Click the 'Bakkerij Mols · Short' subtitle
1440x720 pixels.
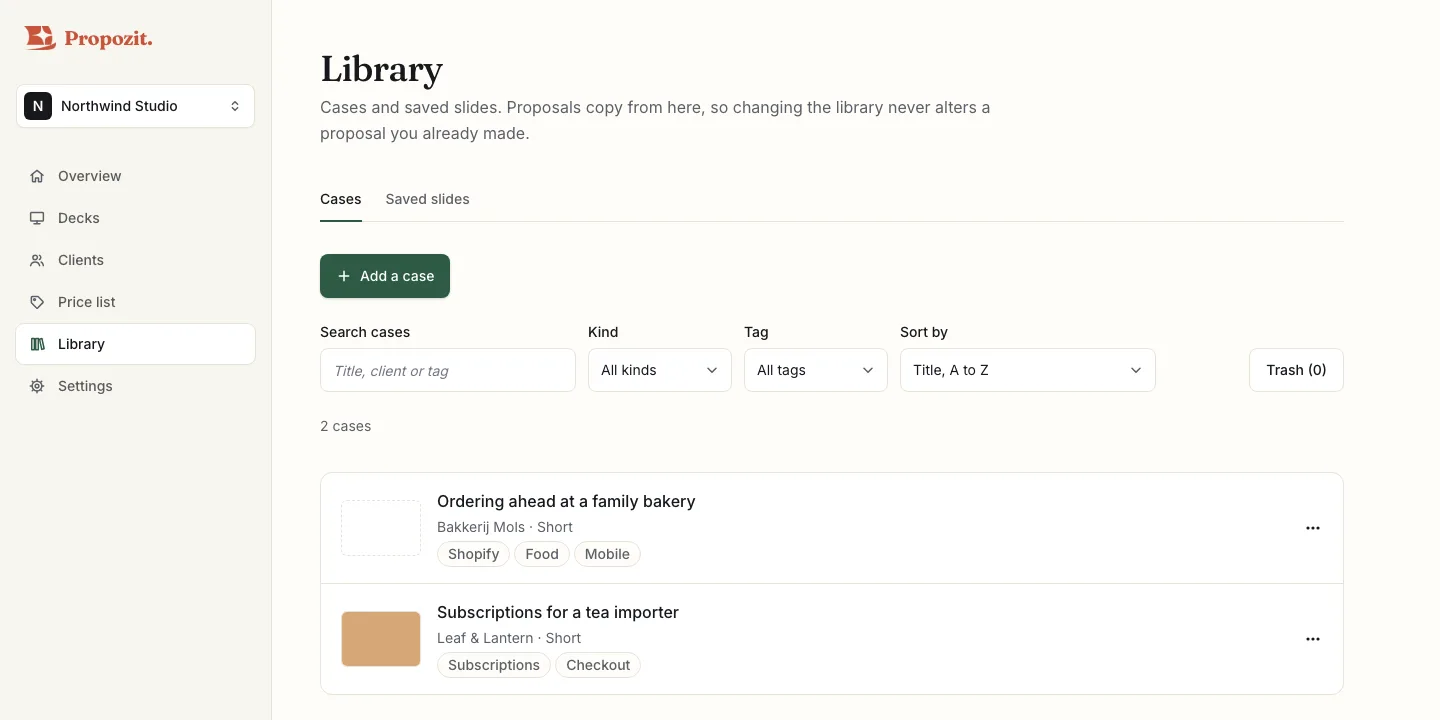(x=505, y=527)
